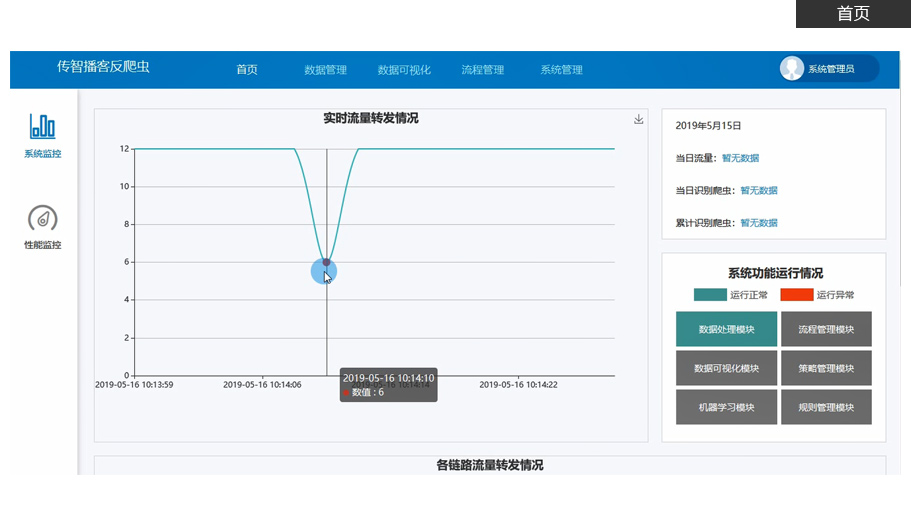Select 流程管理 in the top navigation
The width and height of the screenshot is (911, 525).
point(483,70)
